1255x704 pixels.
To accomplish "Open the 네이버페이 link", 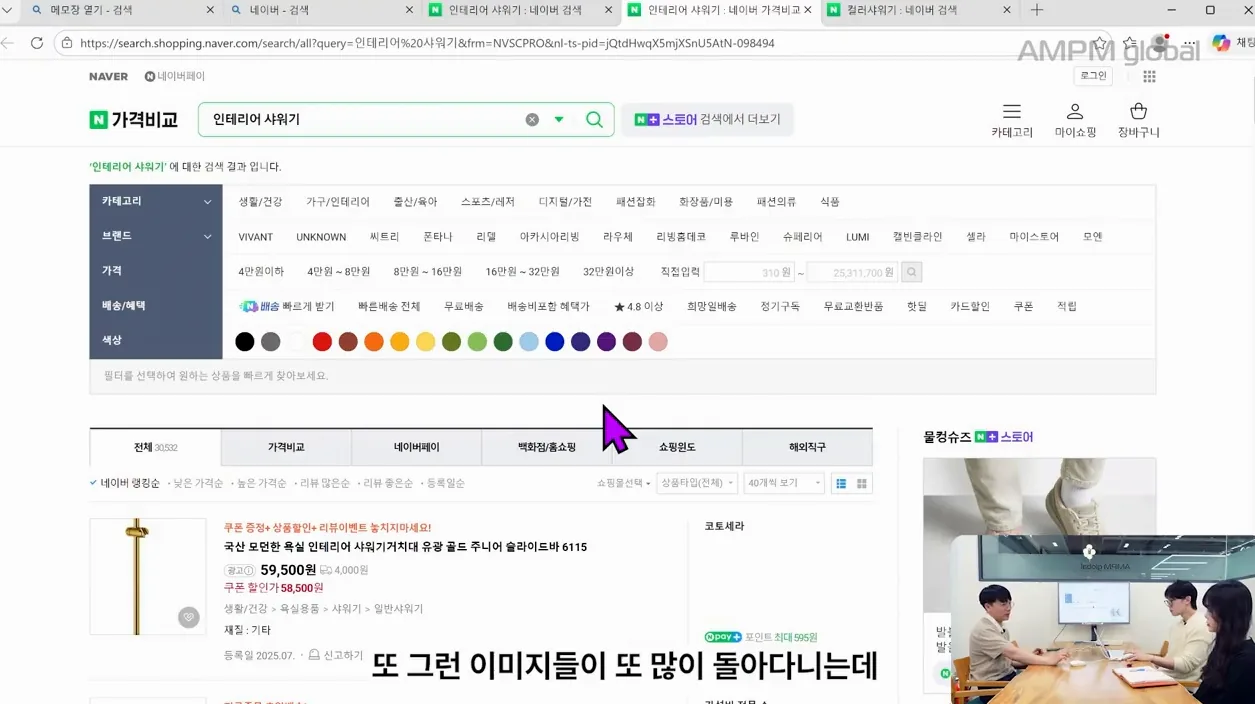I will [x=175, y=76].
